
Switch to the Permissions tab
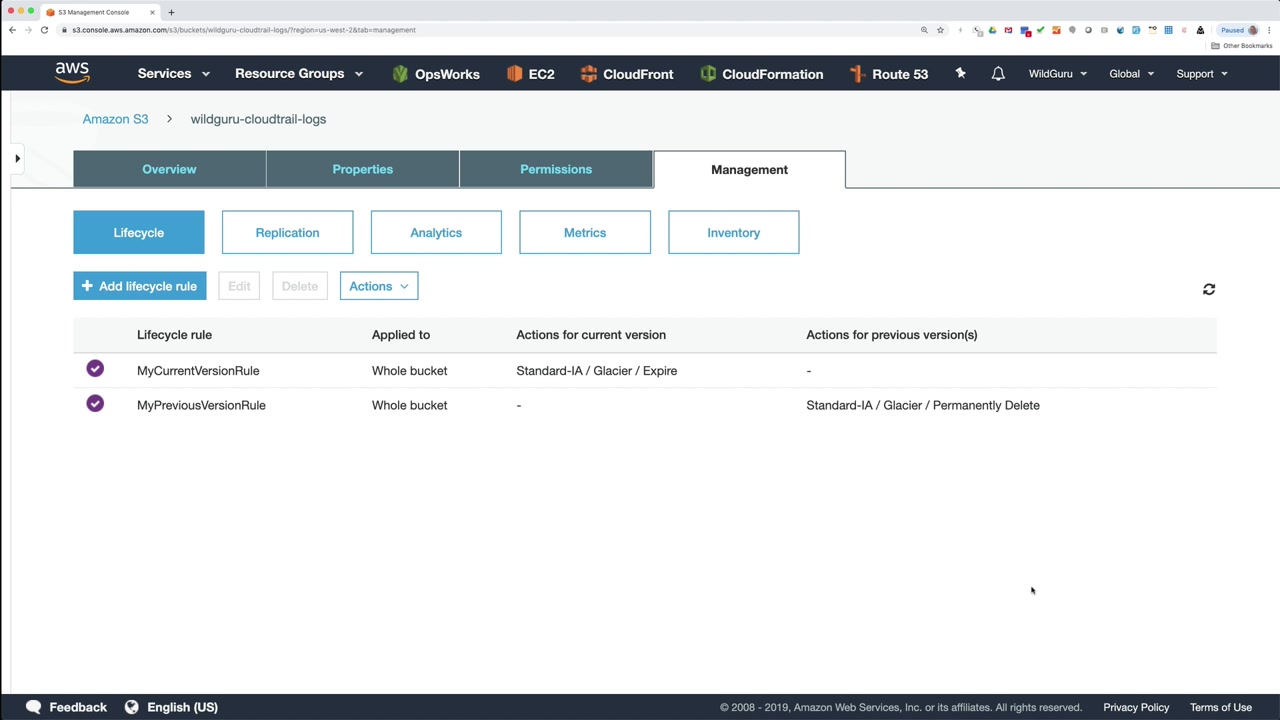click(x=556, y=169)
